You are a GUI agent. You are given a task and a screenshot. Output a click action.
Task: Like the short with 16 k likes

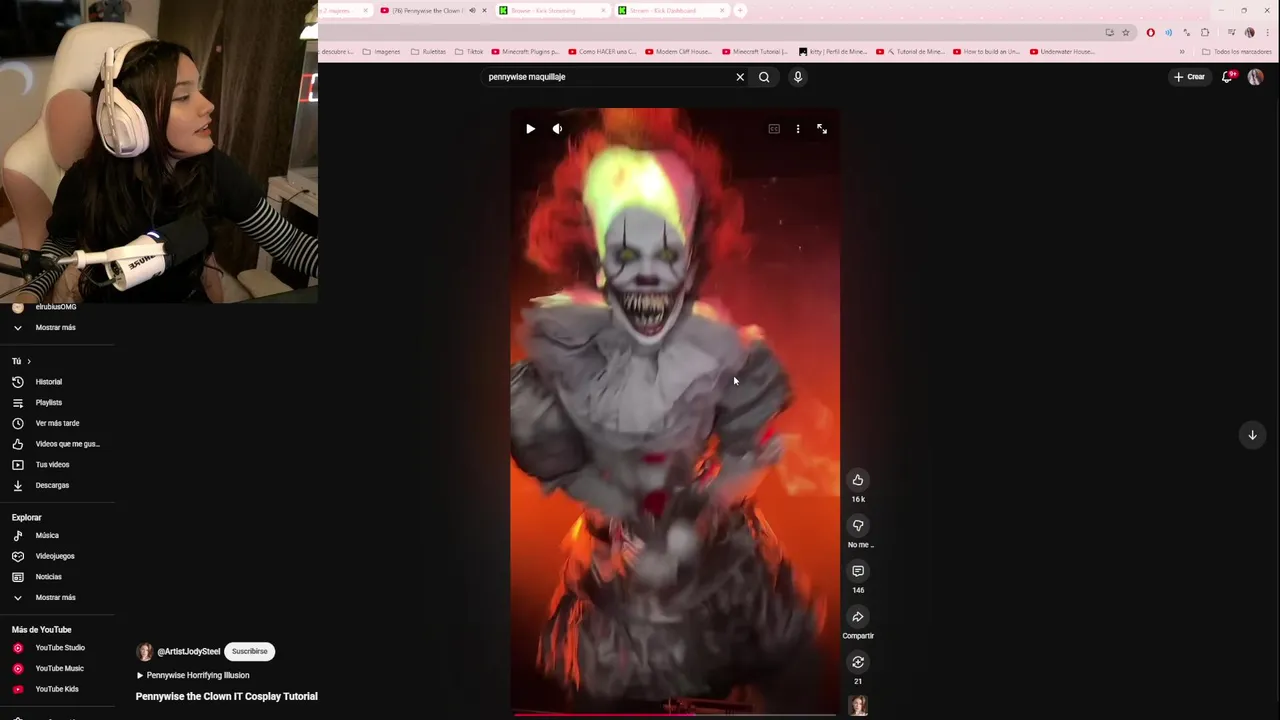coord(858,480)
